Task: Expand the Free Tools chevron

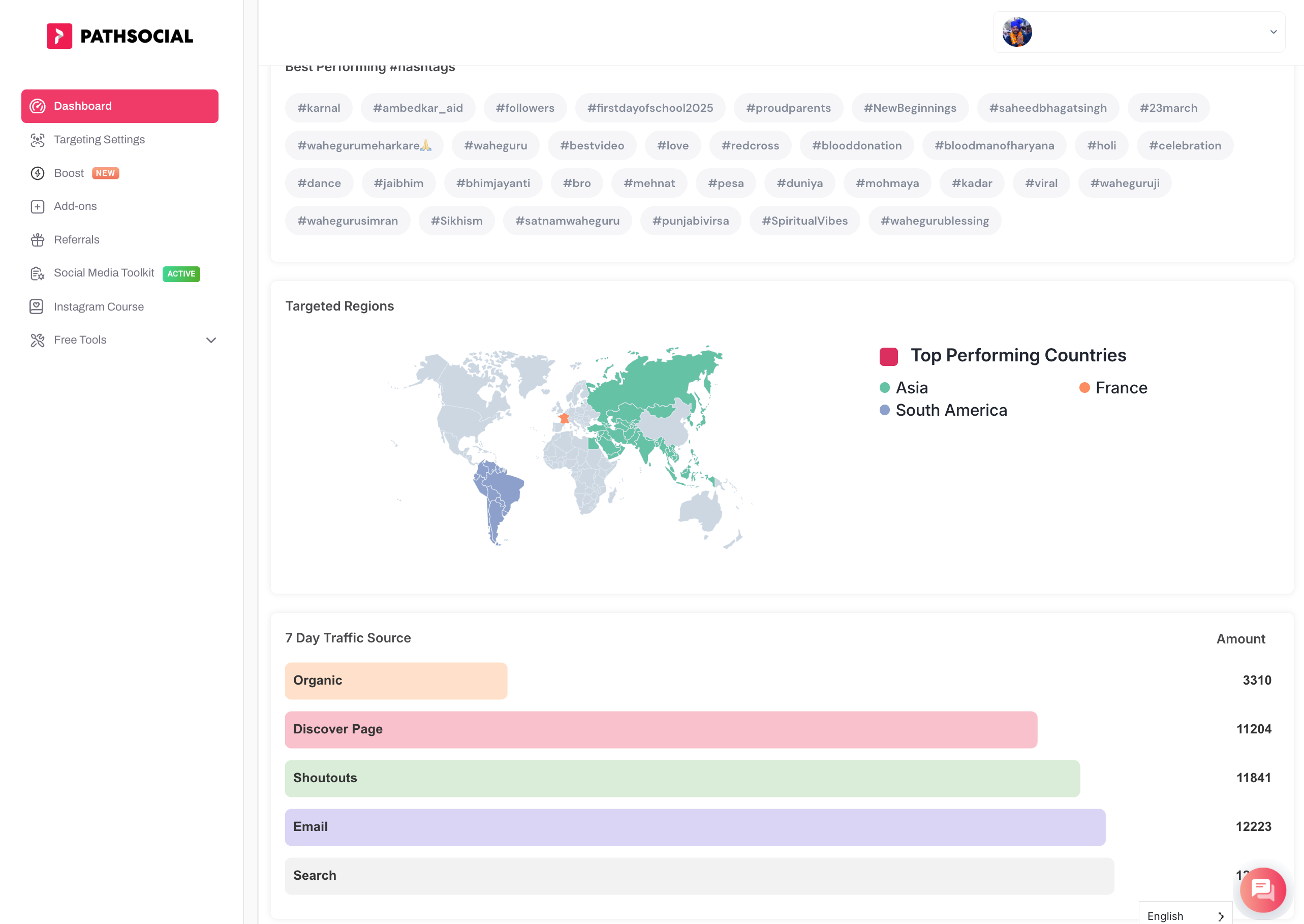Action: pos(211,340)
